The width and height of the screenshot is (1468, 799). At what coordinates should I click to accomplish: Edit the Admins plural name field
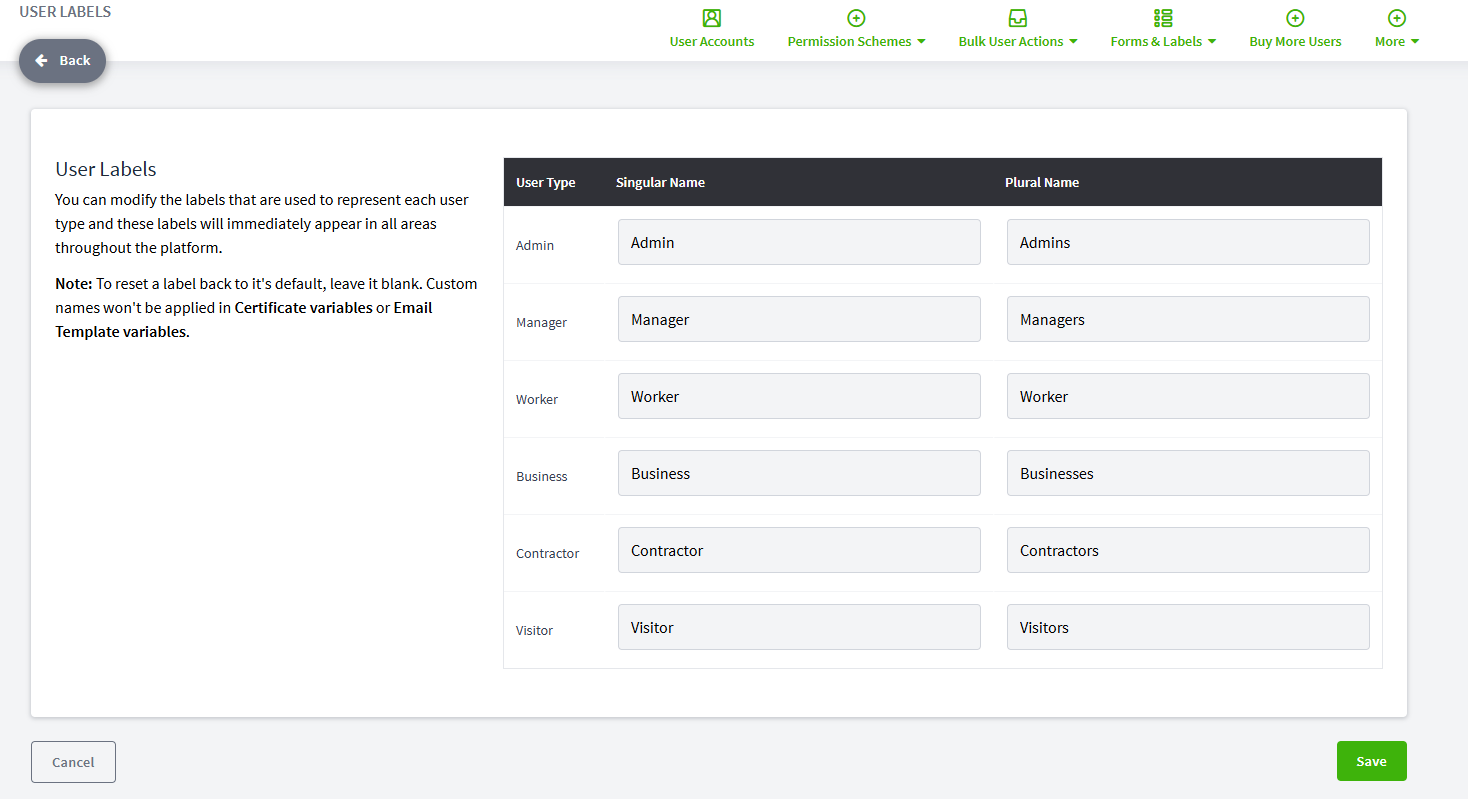click(x=1188, y=242)
